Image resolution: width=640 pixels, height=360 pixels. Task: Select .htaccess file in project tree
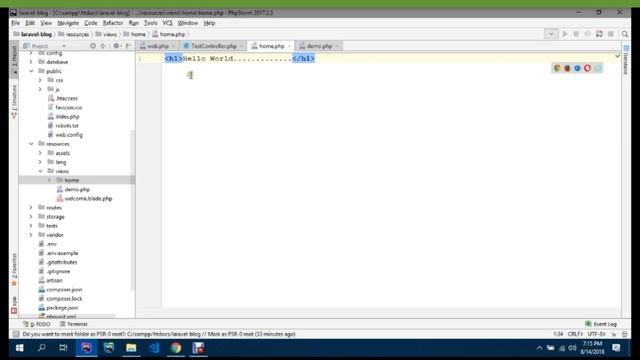62,98
